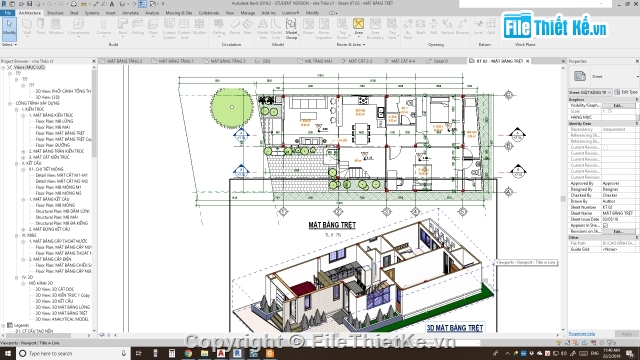Viewport: 640px width, 360px height.
Task: Click the Ramp tool icon
Action: (235, 24)
